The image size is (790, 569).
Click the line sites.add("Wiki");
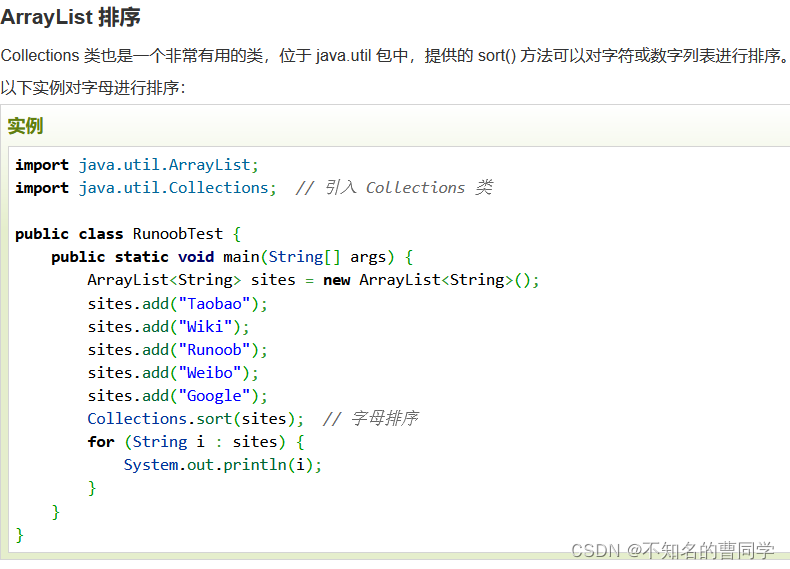click(168, 327)
